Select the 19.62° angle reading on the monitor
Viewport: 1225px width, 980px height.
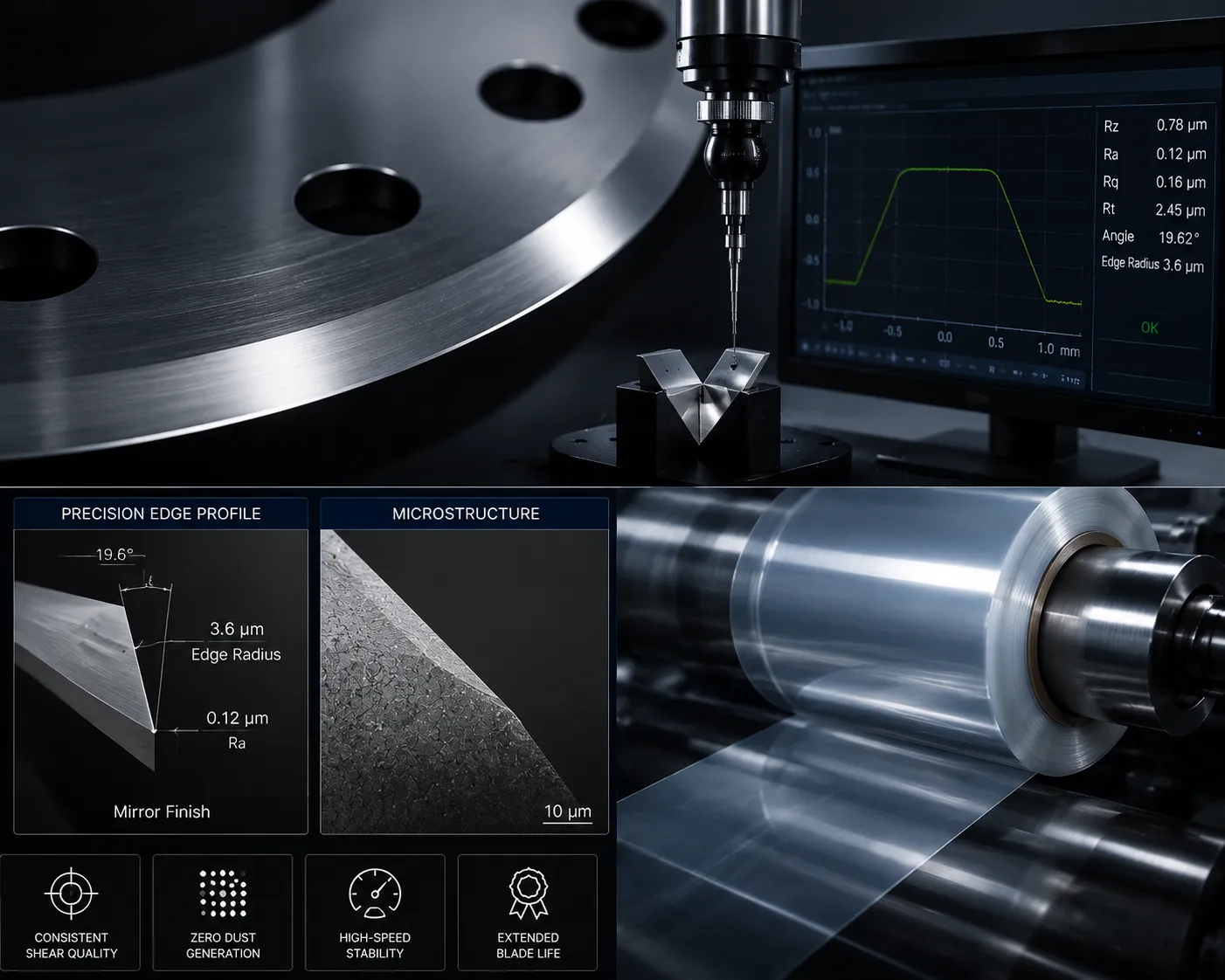[1179, 238]
